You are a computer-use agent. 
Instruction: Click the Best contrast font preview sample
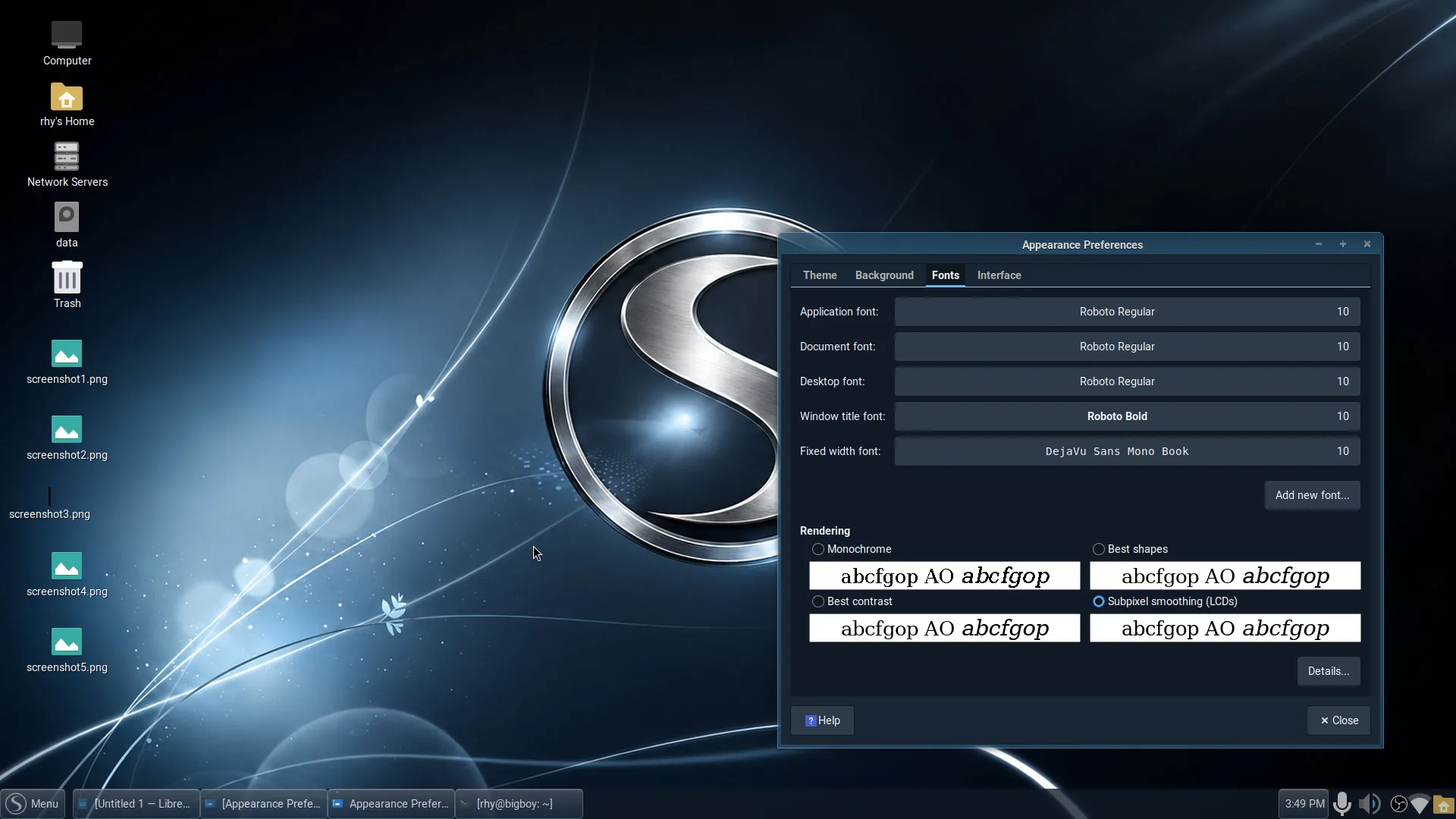[944, 628]
